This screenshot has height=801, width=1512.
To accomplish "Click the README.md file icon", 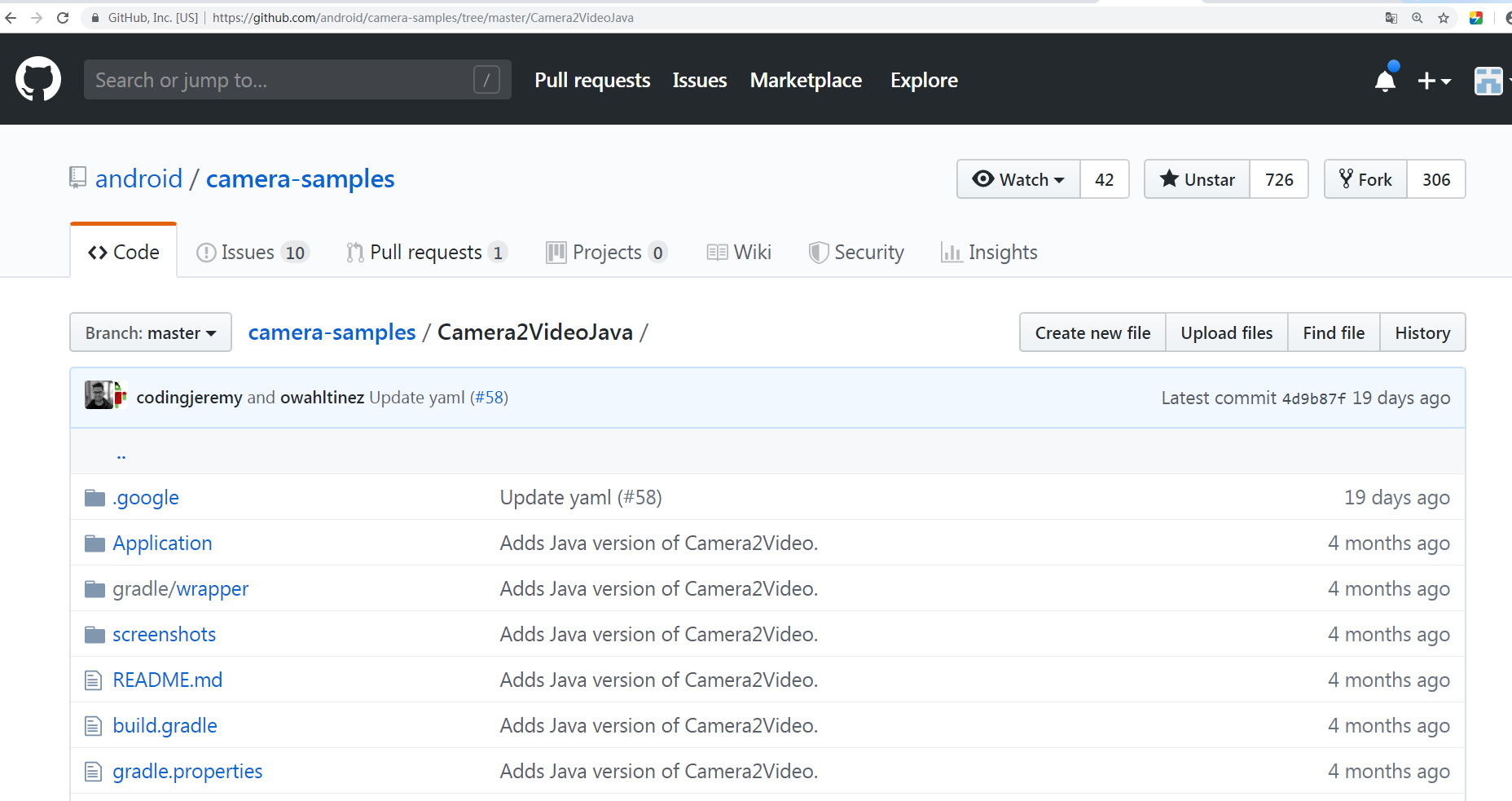I will click(x=94, y=680).
